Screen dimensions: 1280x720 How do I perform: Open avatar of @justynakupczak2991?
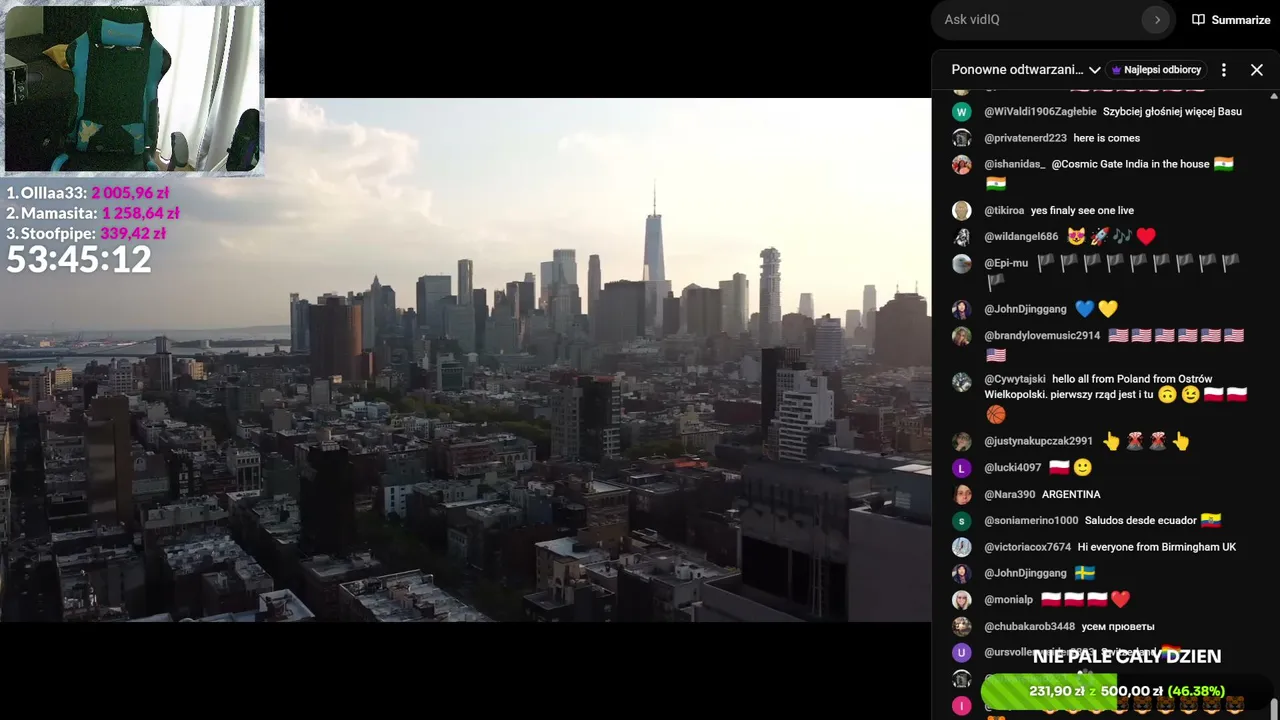click(x=962, y=441)
